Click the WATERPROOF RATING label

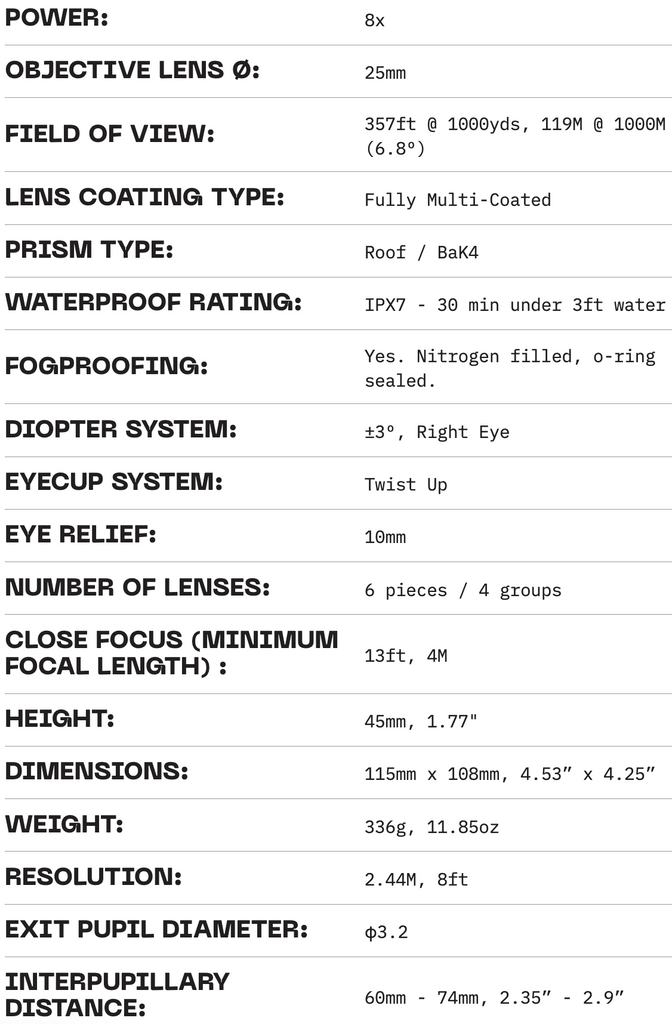(153, 302)
